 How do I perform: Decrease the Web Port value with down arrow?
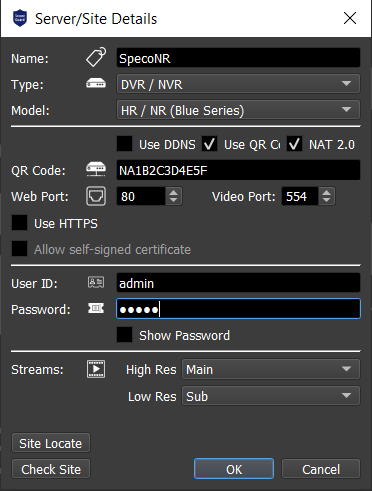pos(173,200)
